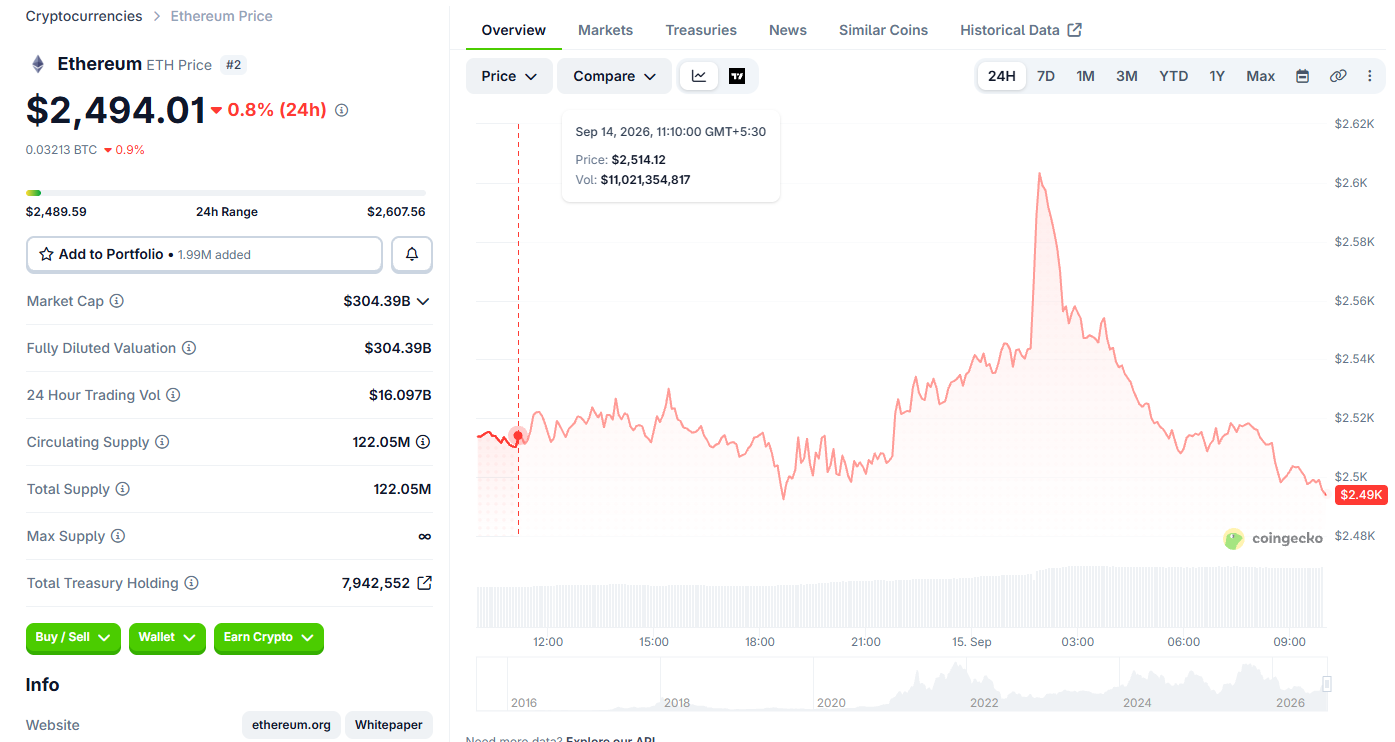Select 1M time range
This screenshot has height=742, width=1395.
coord(1085,76)
